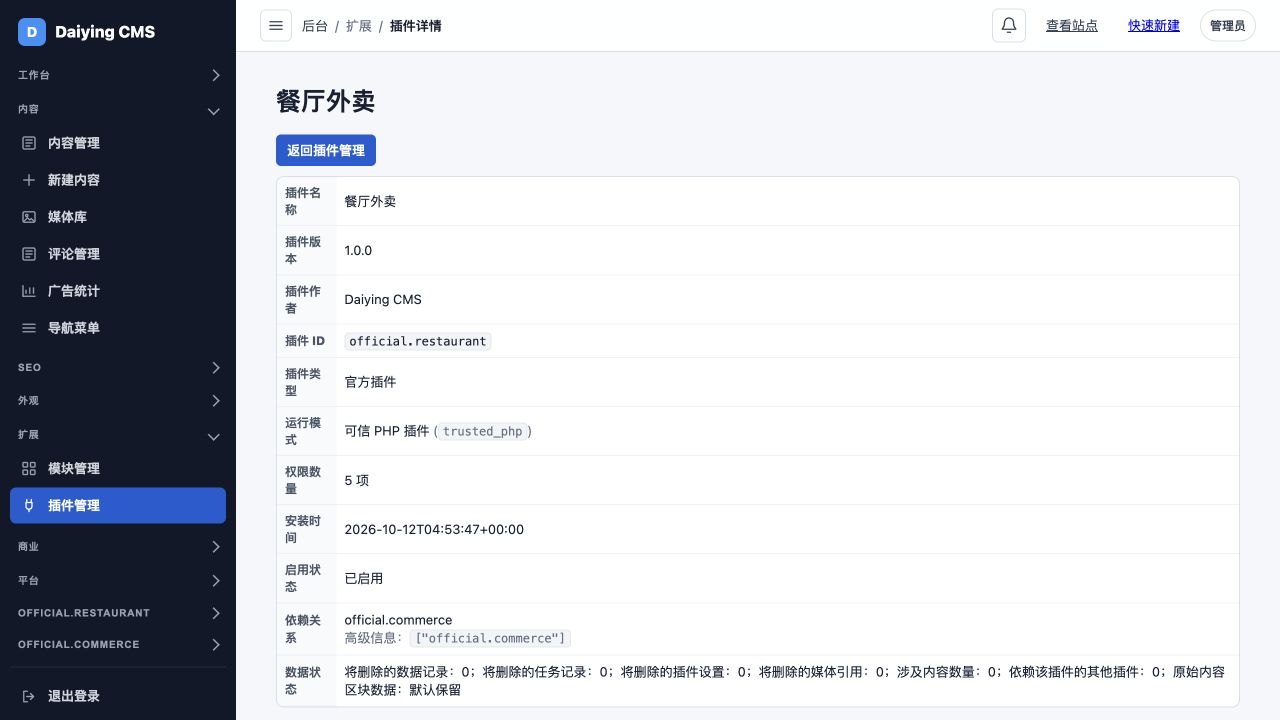
Task: Click the plus icon beside 新建内容
Action: pyautogui.click(x=29, y=180)
